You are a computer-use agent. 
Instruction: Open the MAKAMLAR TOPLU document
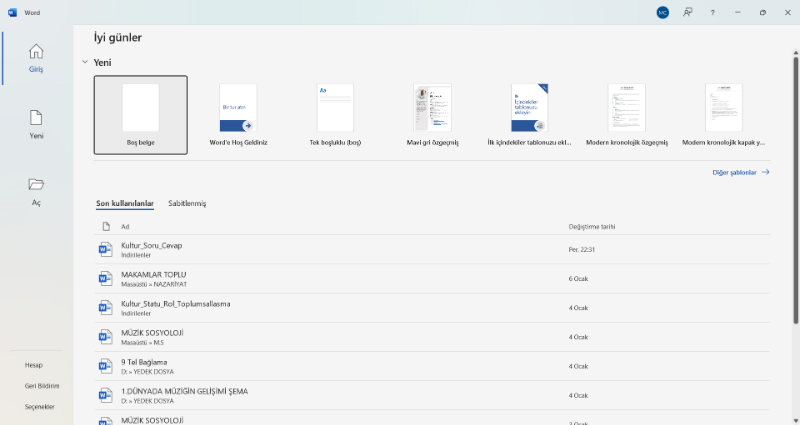432,279
